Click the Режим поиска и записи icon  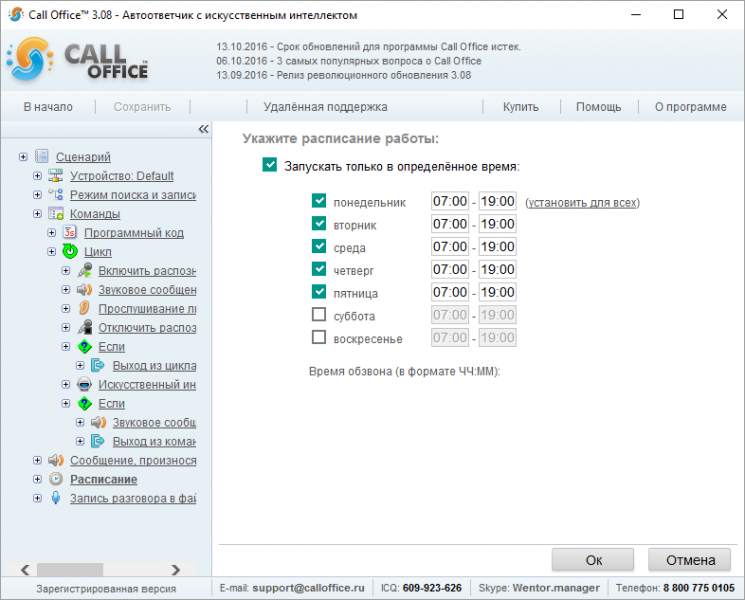tap(56, 194)
